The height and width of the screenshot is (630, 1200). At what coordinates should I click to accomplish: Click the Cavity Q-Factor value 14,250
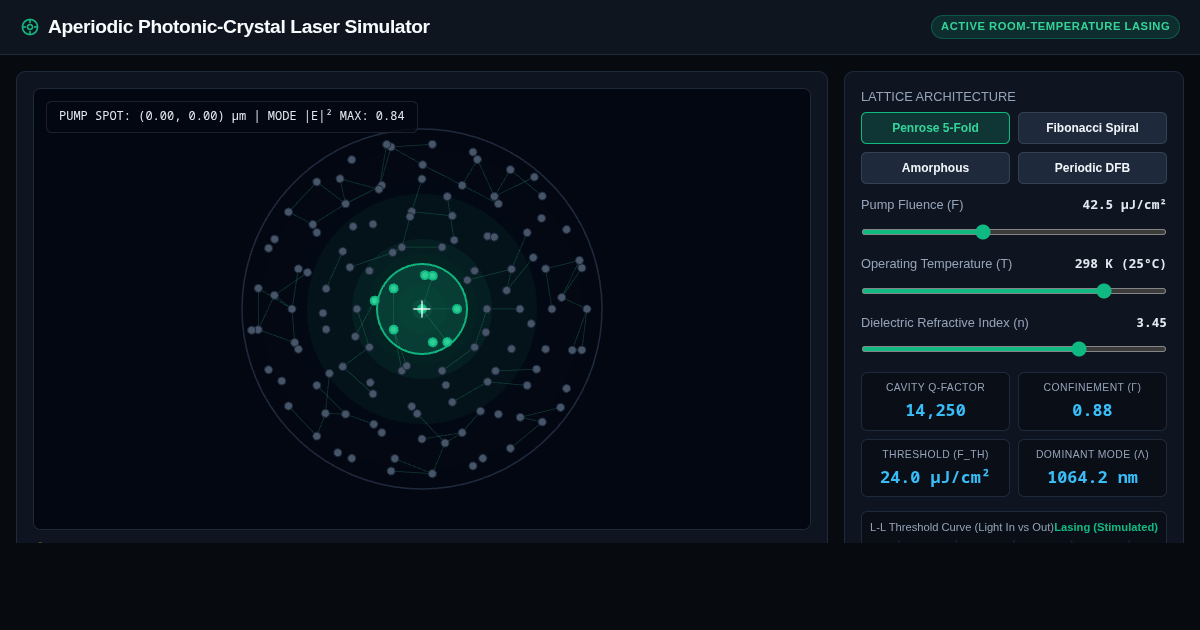[935, 410]
